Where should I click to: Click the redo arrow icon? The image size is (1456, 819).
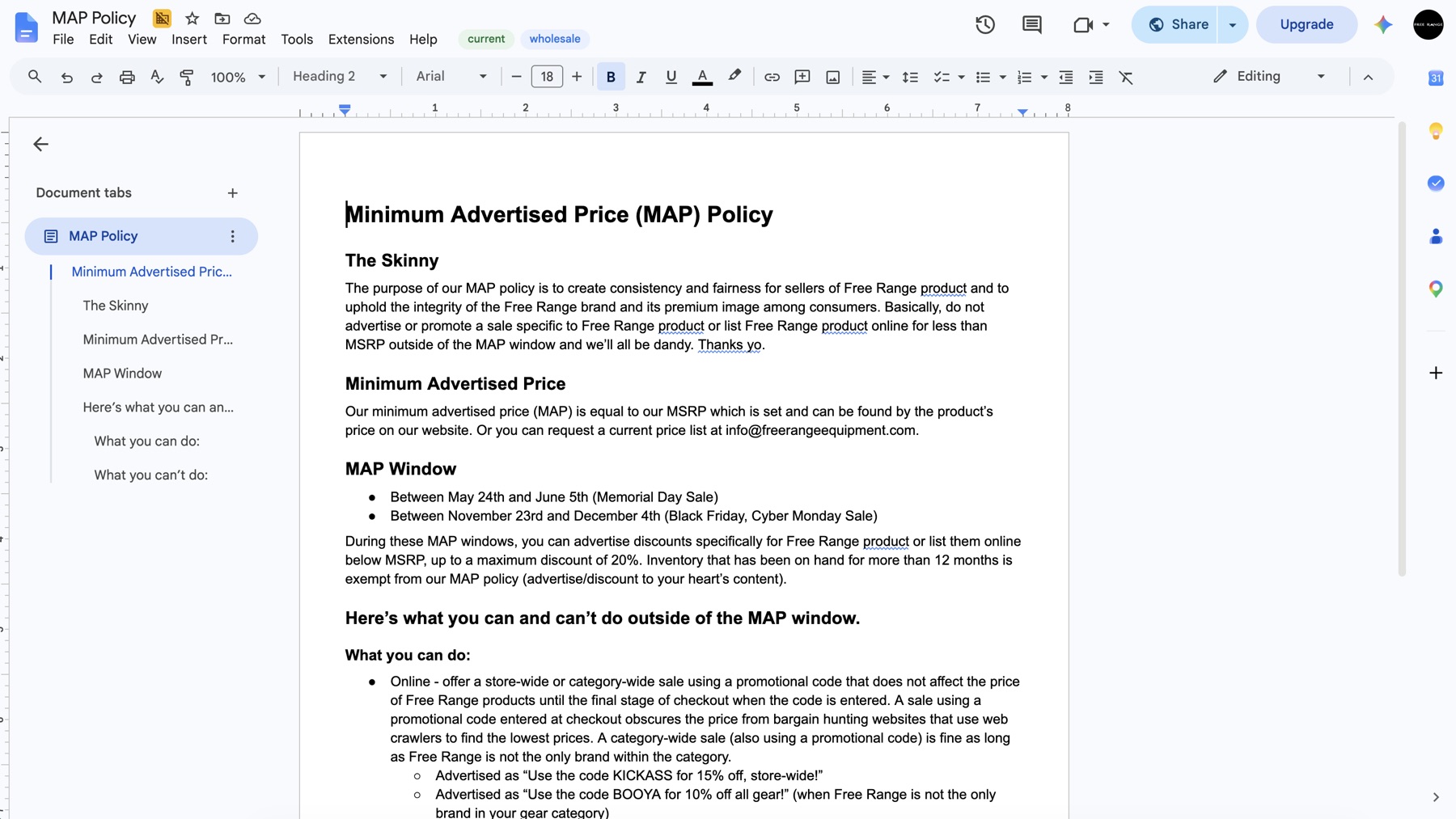97,77
